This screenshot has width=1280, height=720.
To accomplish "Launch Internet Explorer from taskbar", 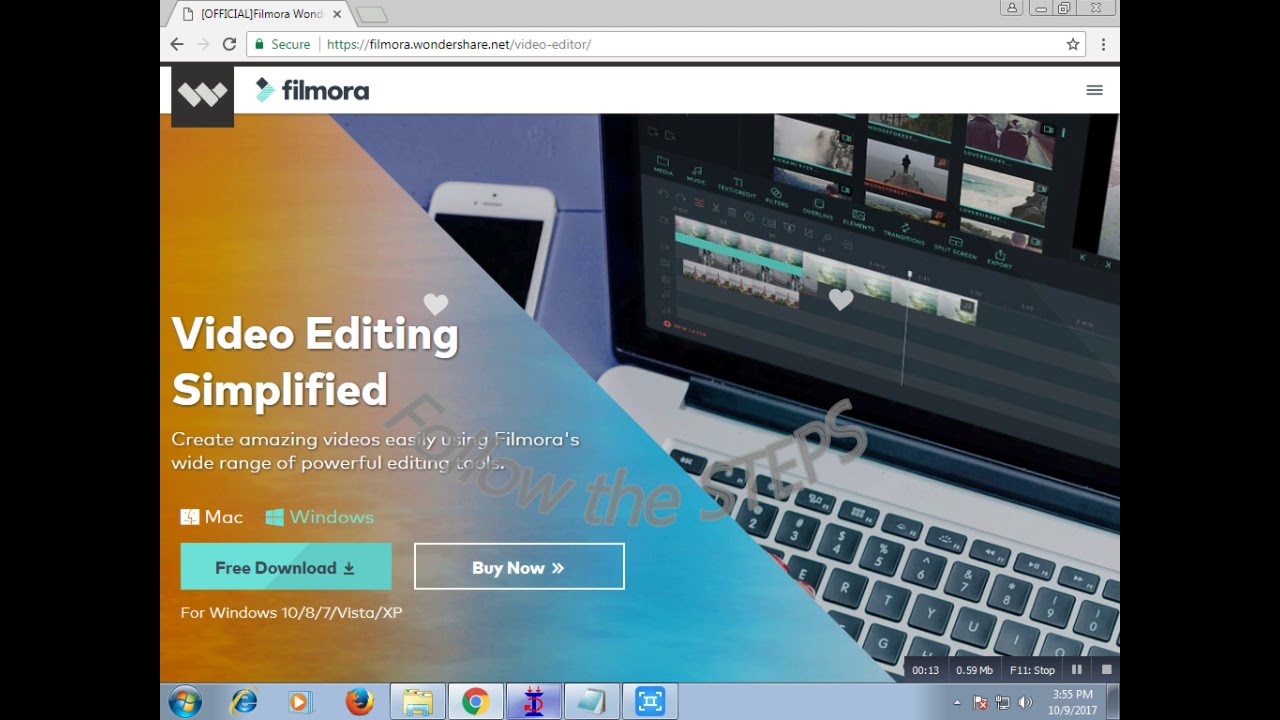I will pos(243,702).
